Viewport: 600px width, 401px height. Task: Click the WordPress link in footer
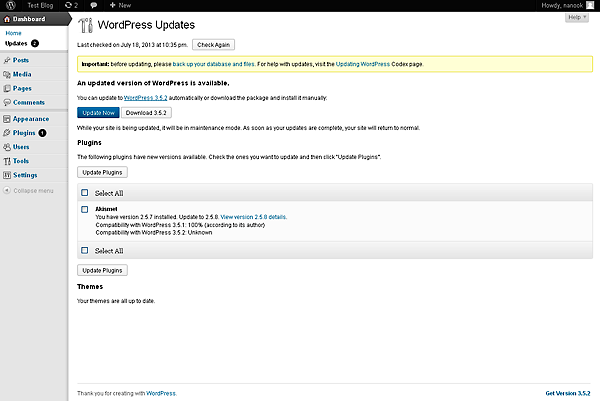[161, 393]
